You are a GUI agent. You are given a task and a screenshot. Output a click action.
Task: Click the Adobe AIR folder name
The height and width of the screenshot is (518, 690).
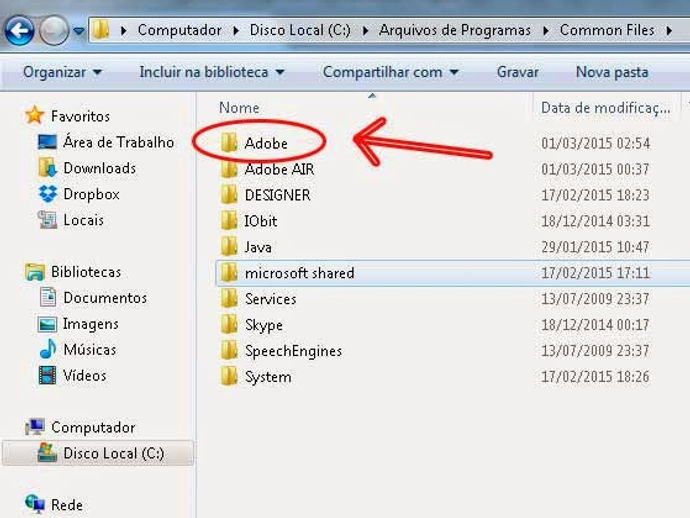click(279, 169)
